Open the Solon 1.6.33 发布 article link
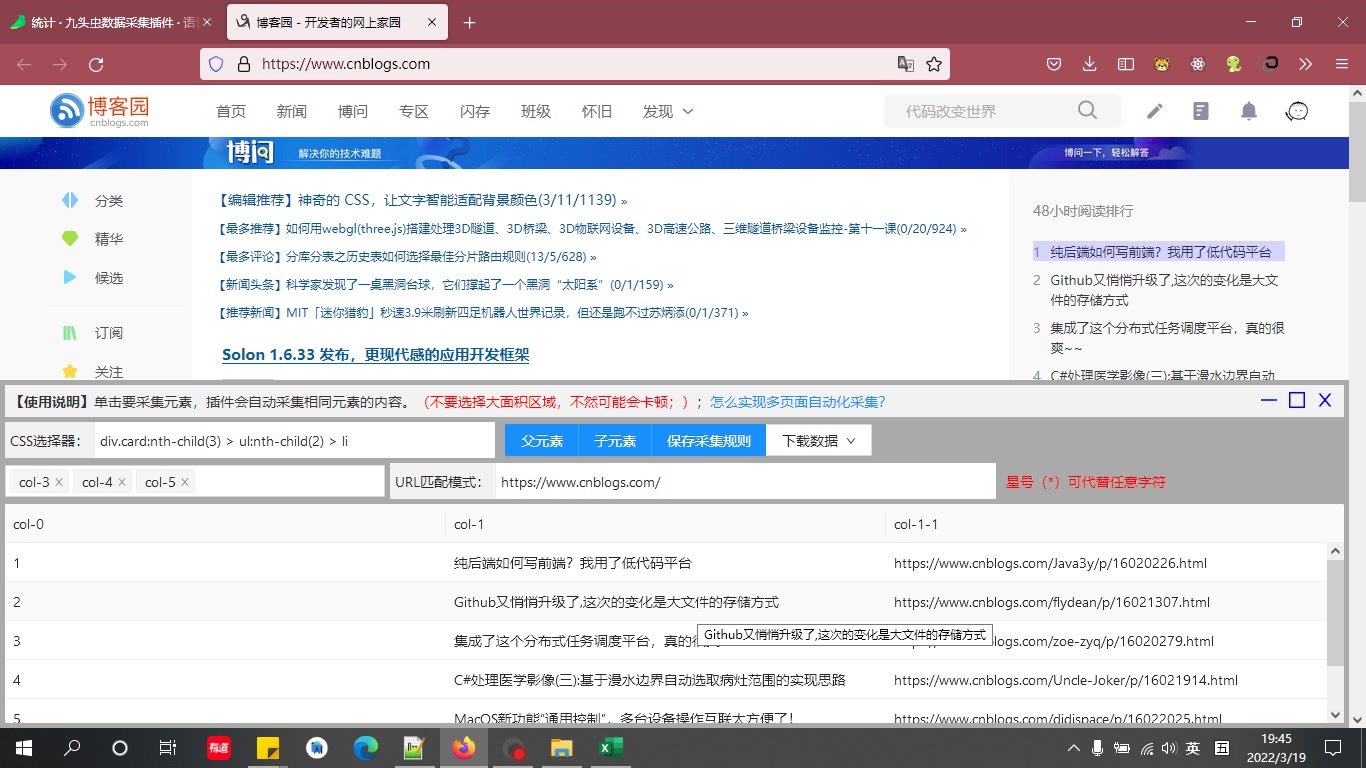Image resolution: width=1366 pixels, height=768 pixels. [x=376, y=355]
